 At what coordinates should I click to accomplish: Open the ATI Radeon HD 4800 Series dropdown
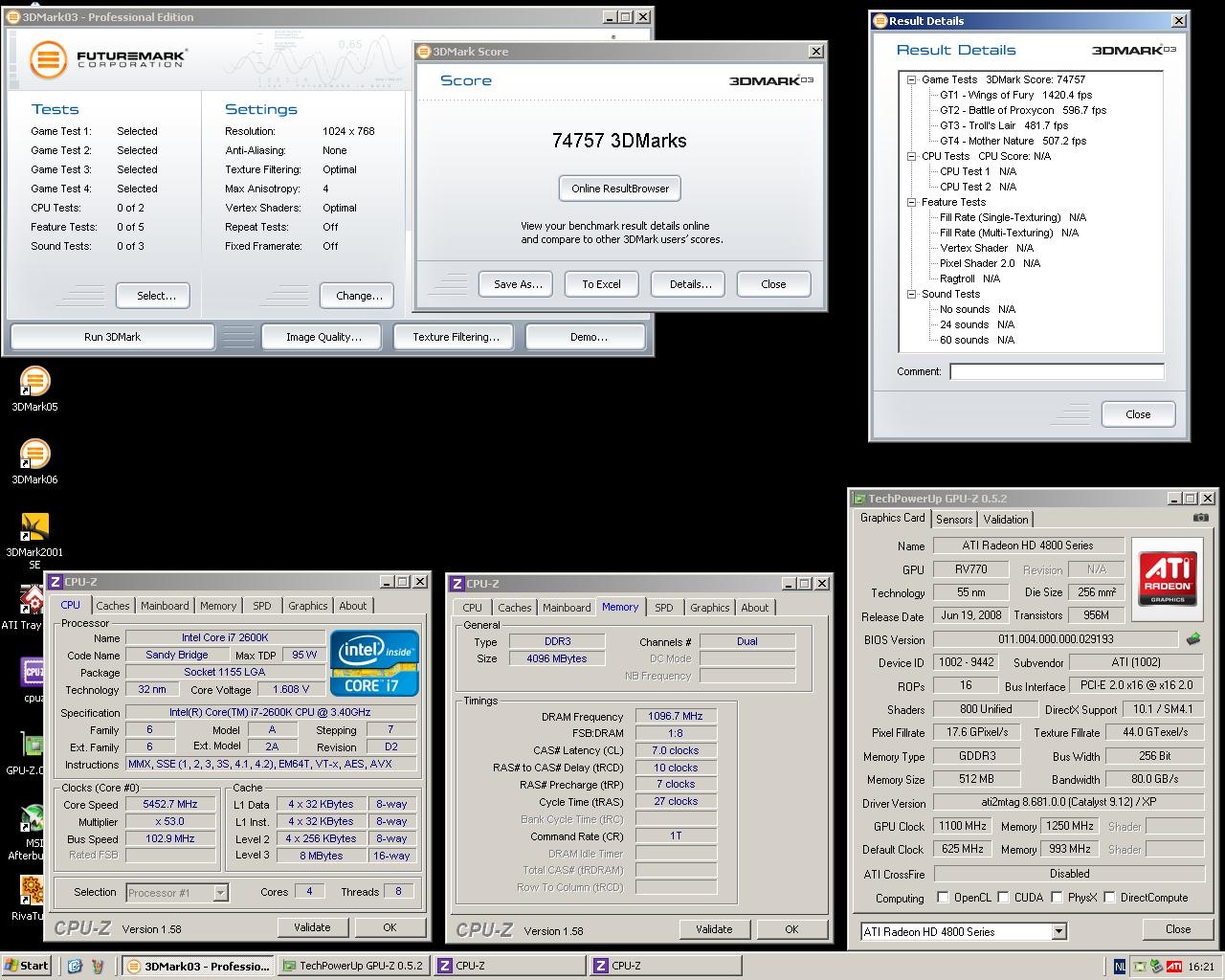click(1058, 931)
